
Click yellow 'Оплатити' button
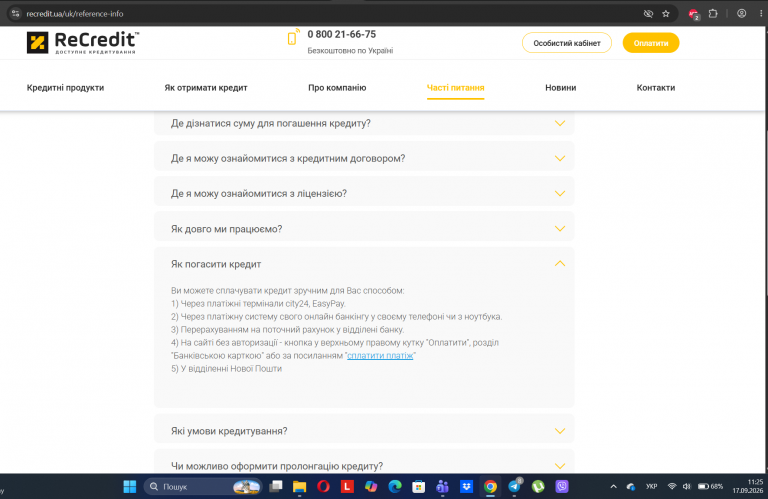(x=651, y=43)
